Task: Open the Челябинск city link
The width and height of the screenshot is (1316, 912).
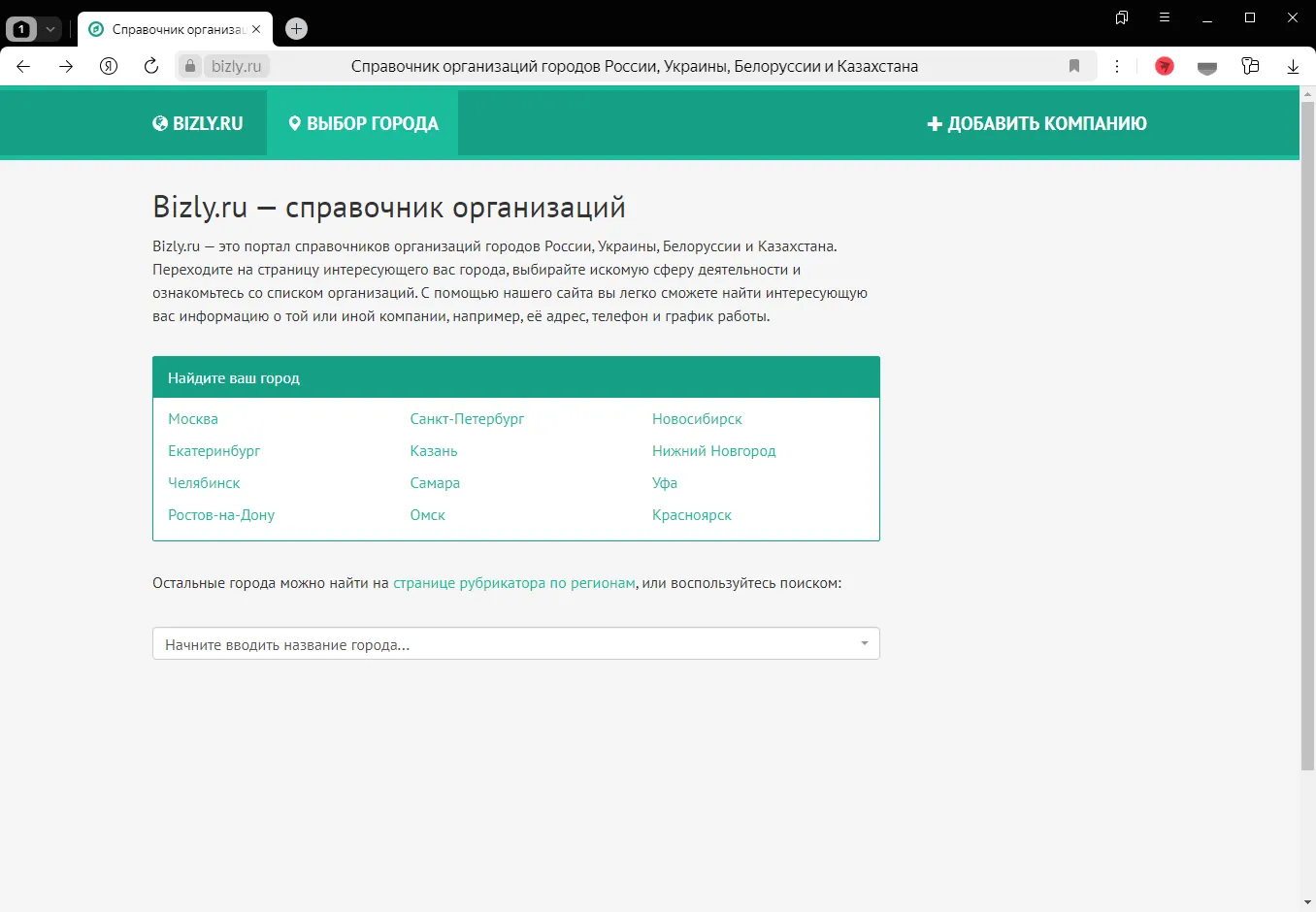Action: point(204,483)
